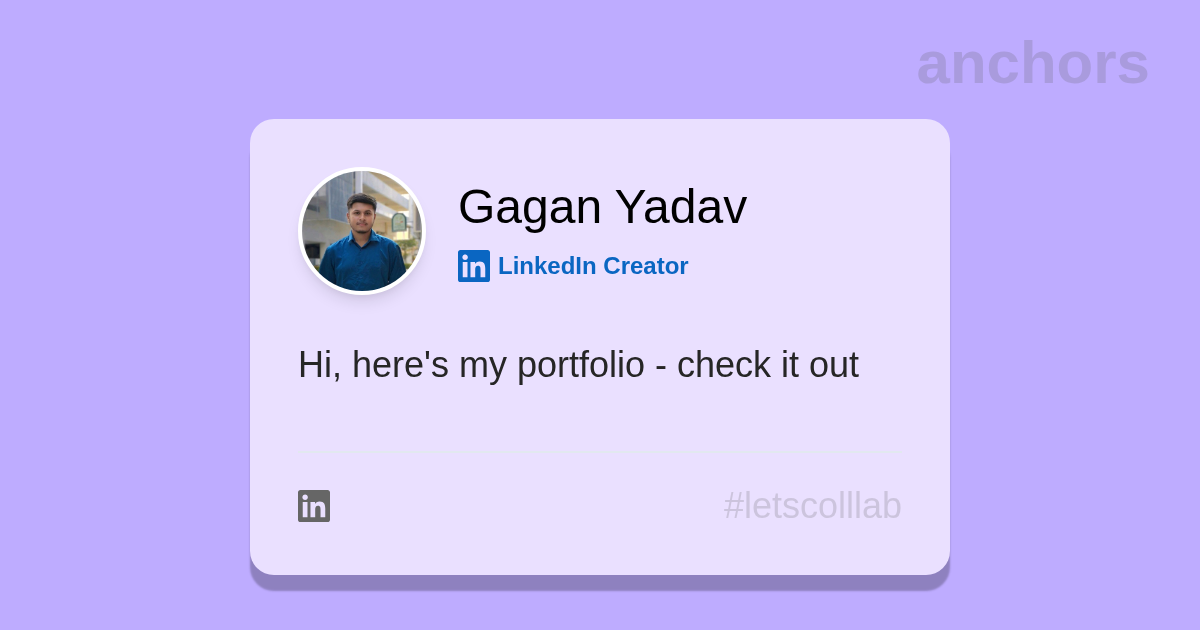Click the word "LinkedIn" in the Creator label

tap(546, 266)
